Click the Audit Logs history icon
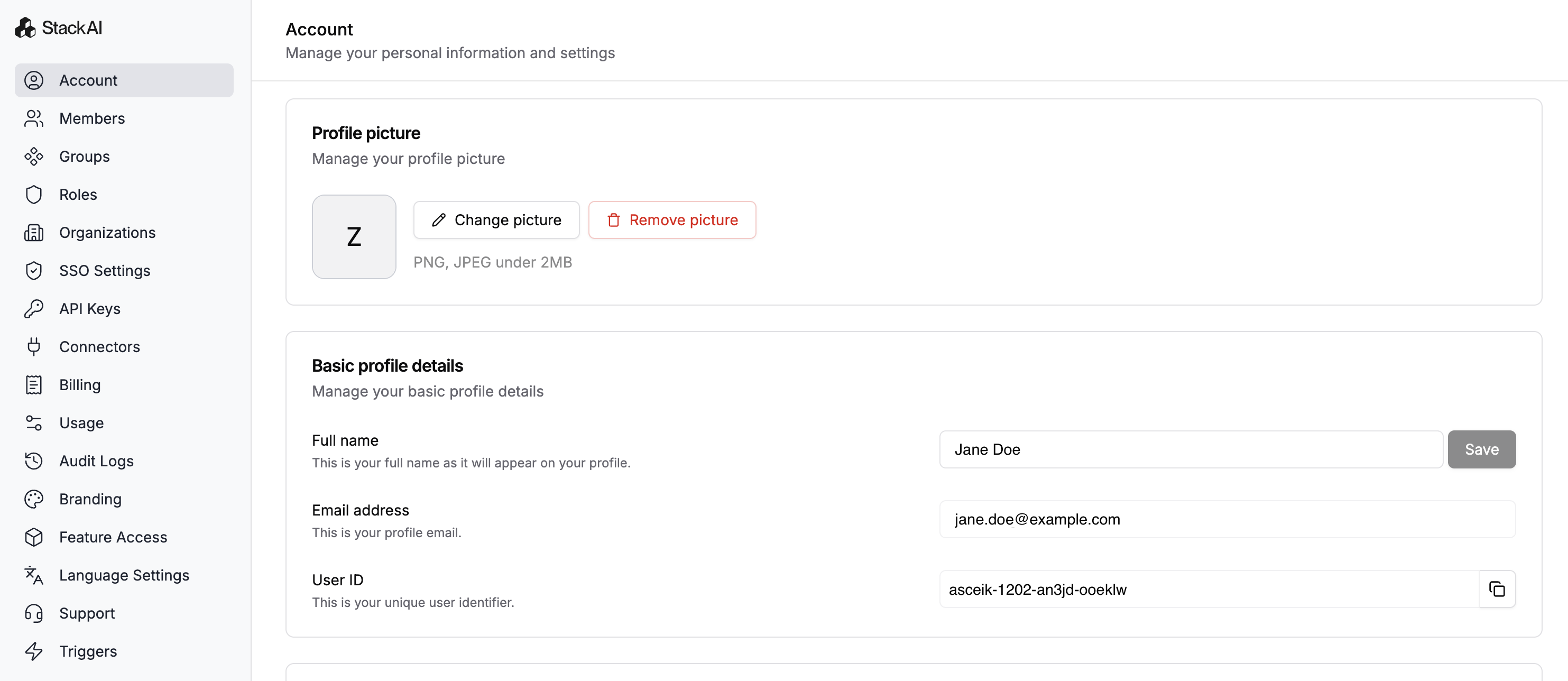The height and width of the screenshot is (681, 1568). click(x=33, y=461)
